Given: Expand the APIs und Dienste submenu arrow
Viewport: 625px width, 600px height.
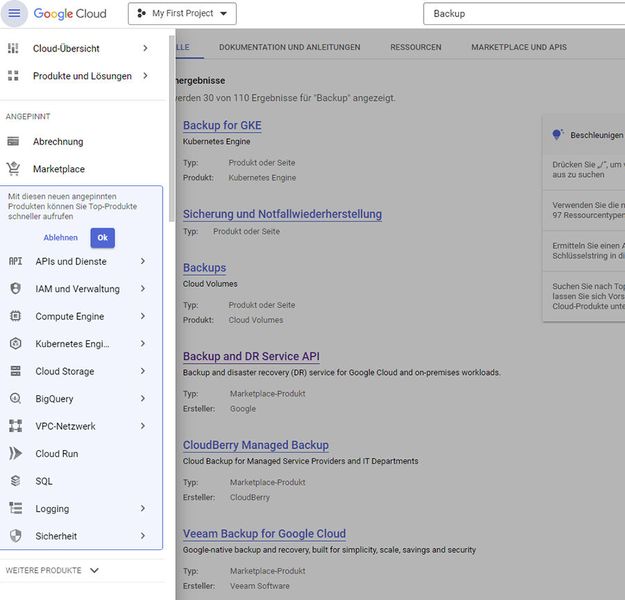Looking at the screenshot, I should (143, 261).
